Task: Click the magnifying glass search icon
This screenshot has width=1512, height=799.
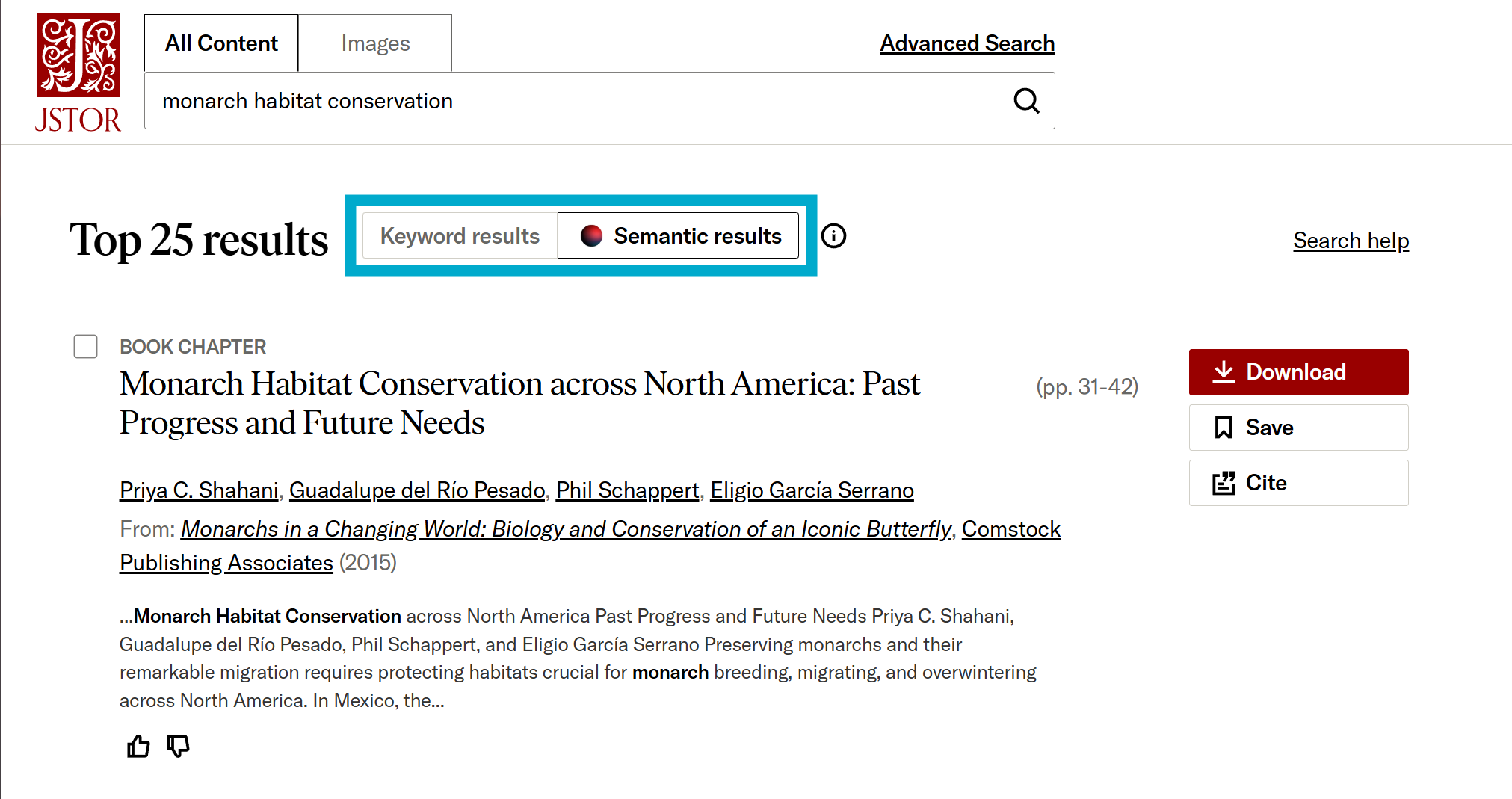Action: tap(1026, 101)
